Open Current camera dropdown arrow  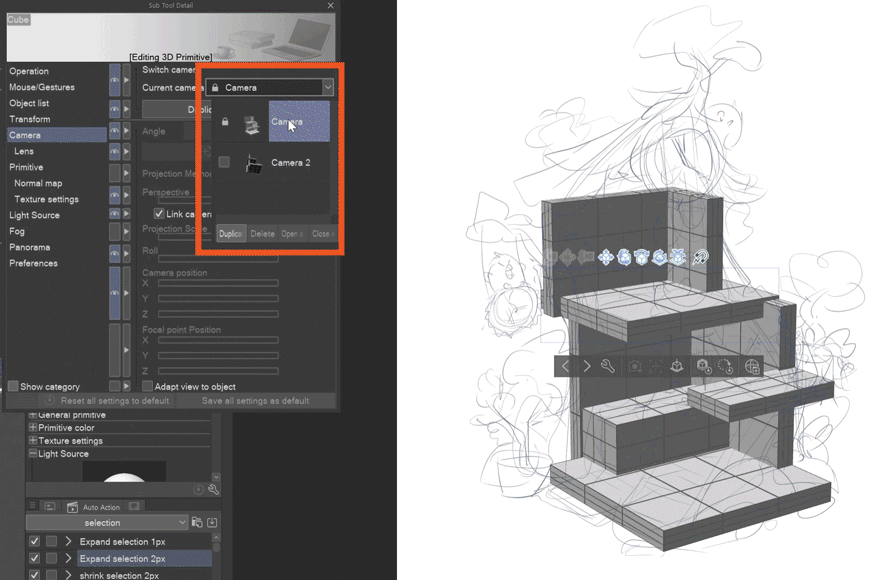coord(328,87)
